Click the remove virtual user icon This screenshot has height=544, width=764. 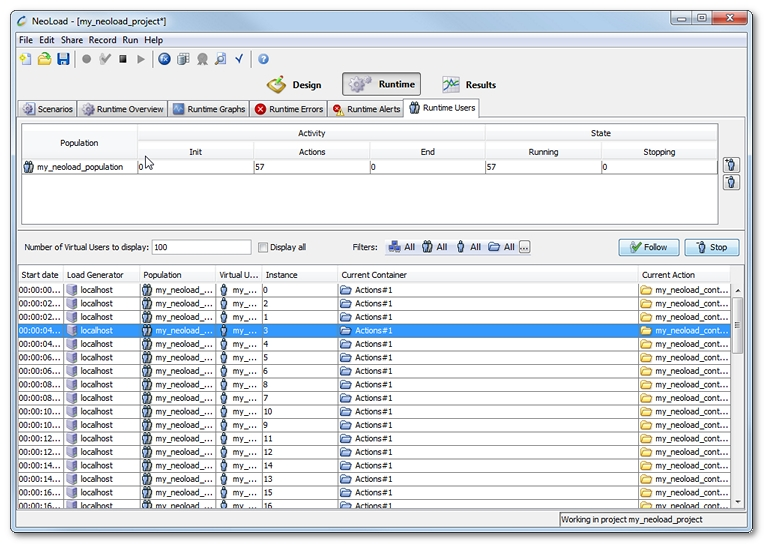tap(731, 182)
